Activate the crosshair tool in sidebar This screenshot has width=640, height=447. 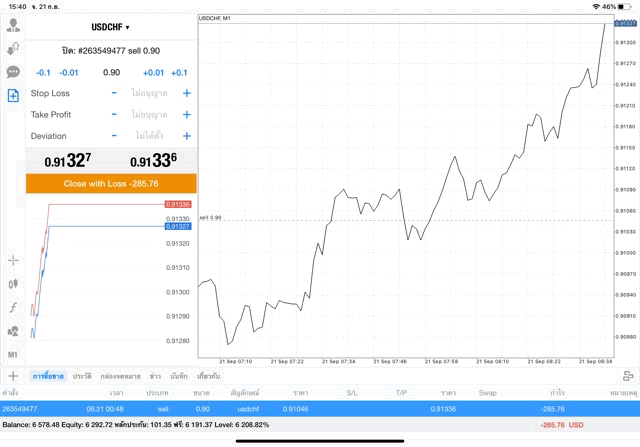(x=13, y=260)
